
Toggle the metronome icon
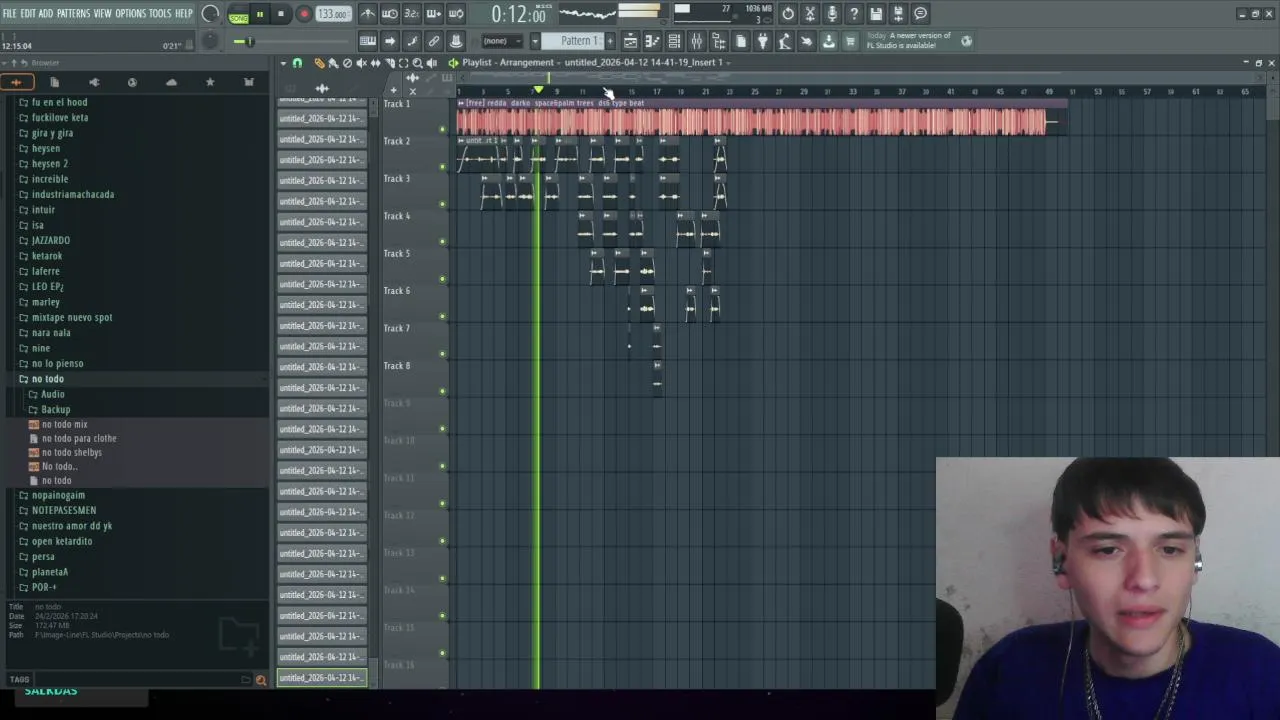(x=367, y=14)
